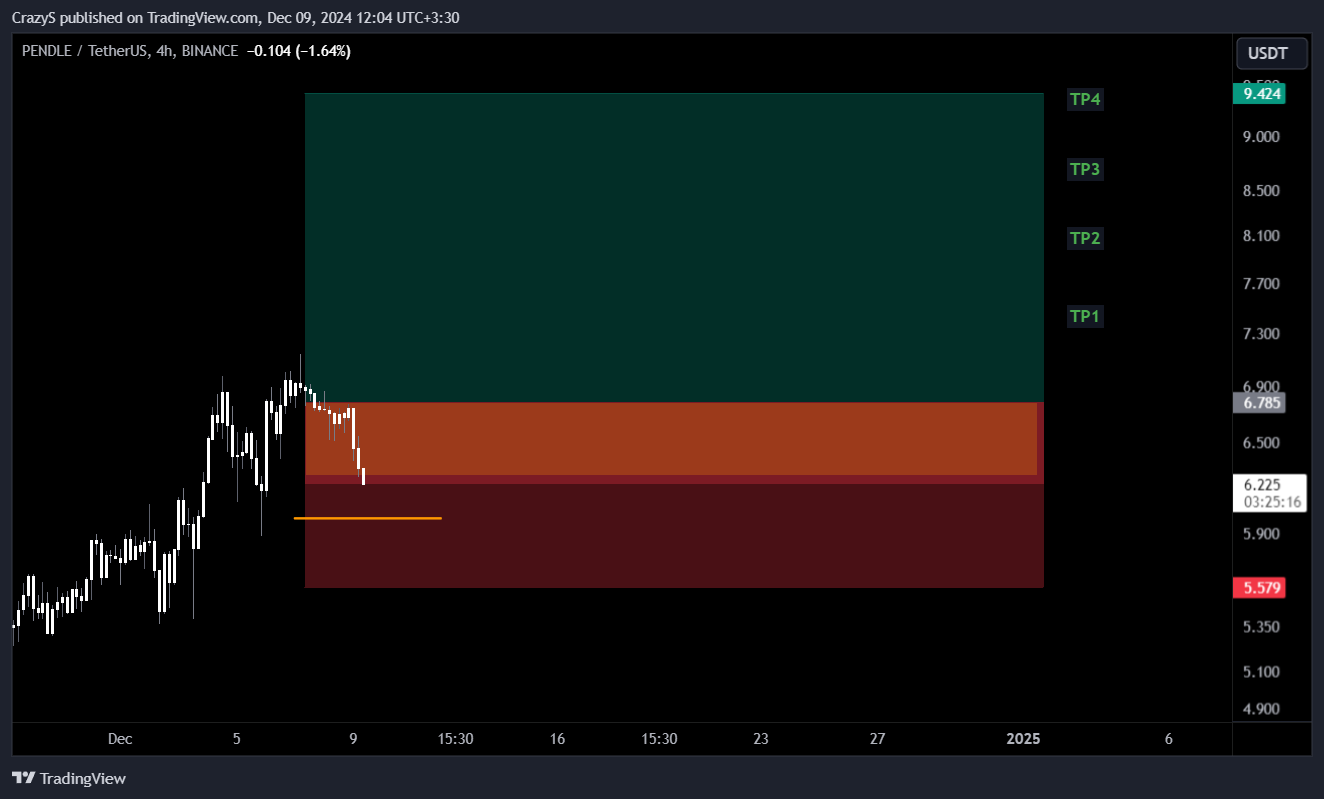Screen dimensions: 1324x799
Task: Click the TradingView logo
Action: click(x=69, y=778)
